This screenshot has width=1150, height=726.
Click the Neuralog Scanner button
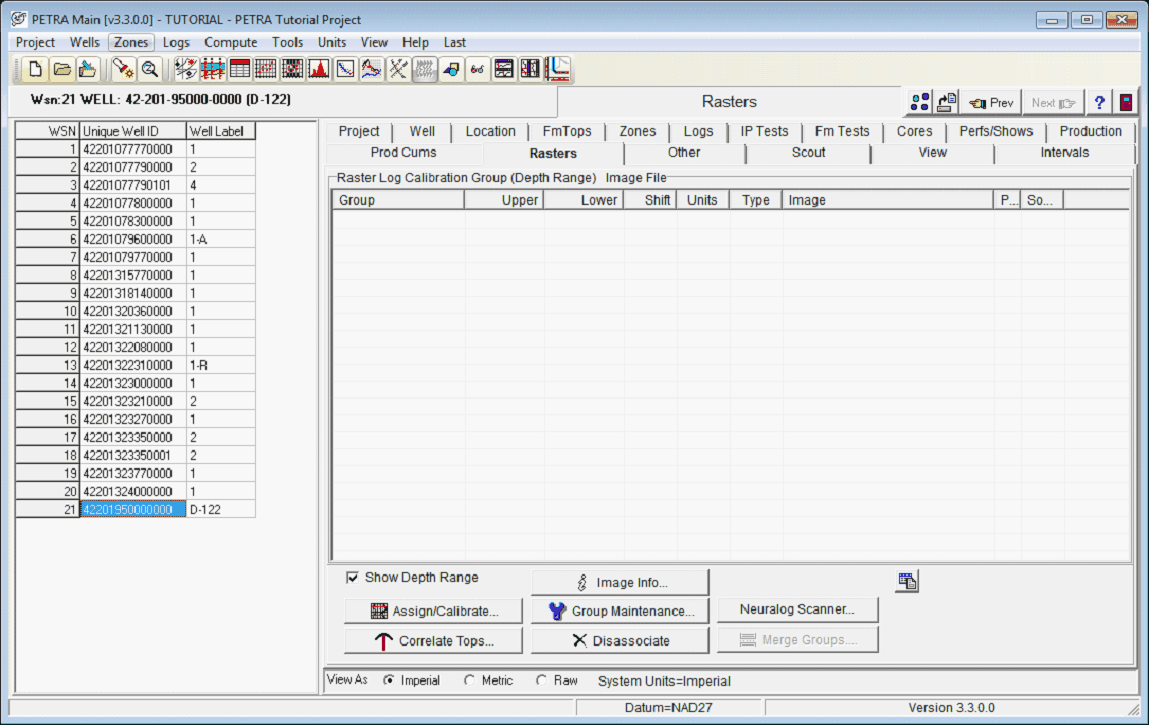[x=797, y=609]
